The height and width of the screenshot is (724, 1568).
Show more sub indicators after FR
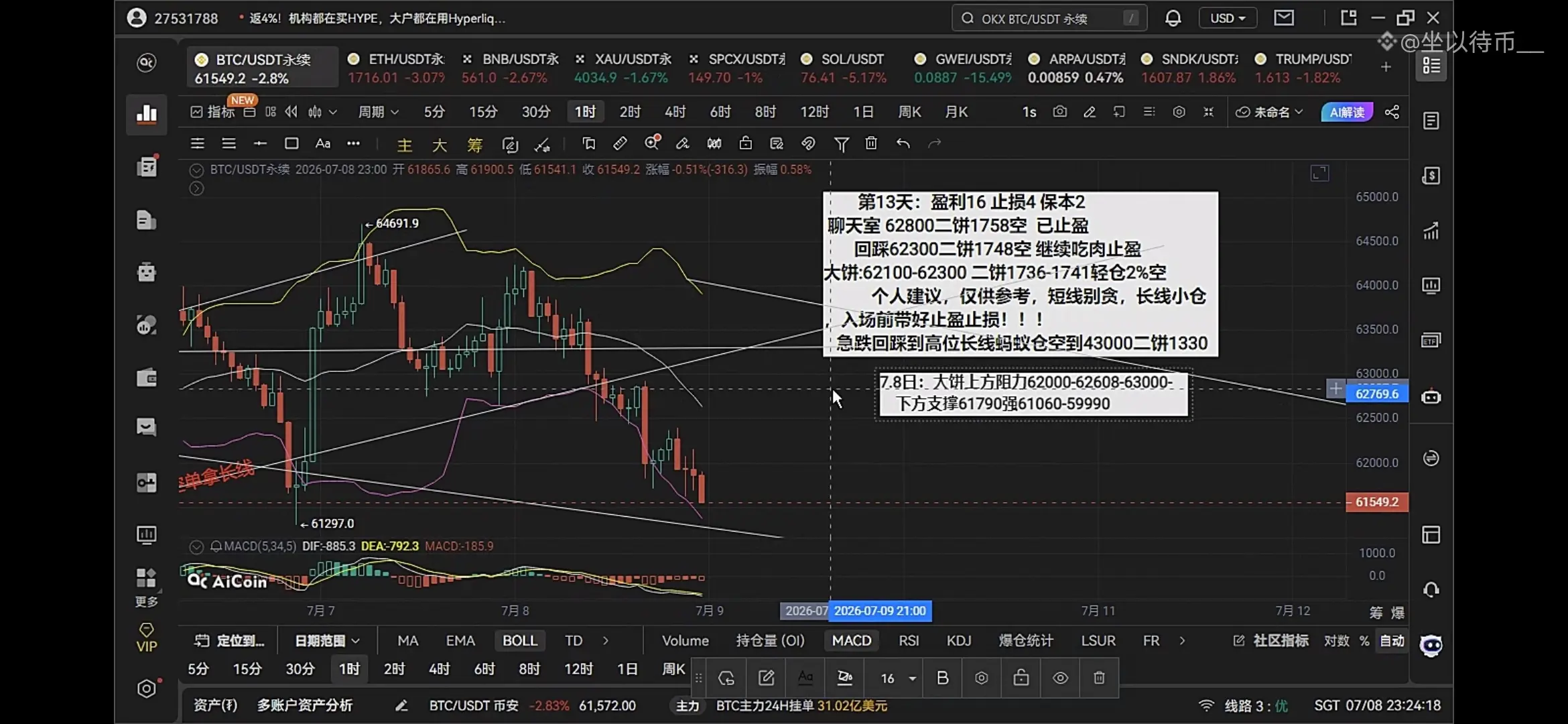point(1182,641)
